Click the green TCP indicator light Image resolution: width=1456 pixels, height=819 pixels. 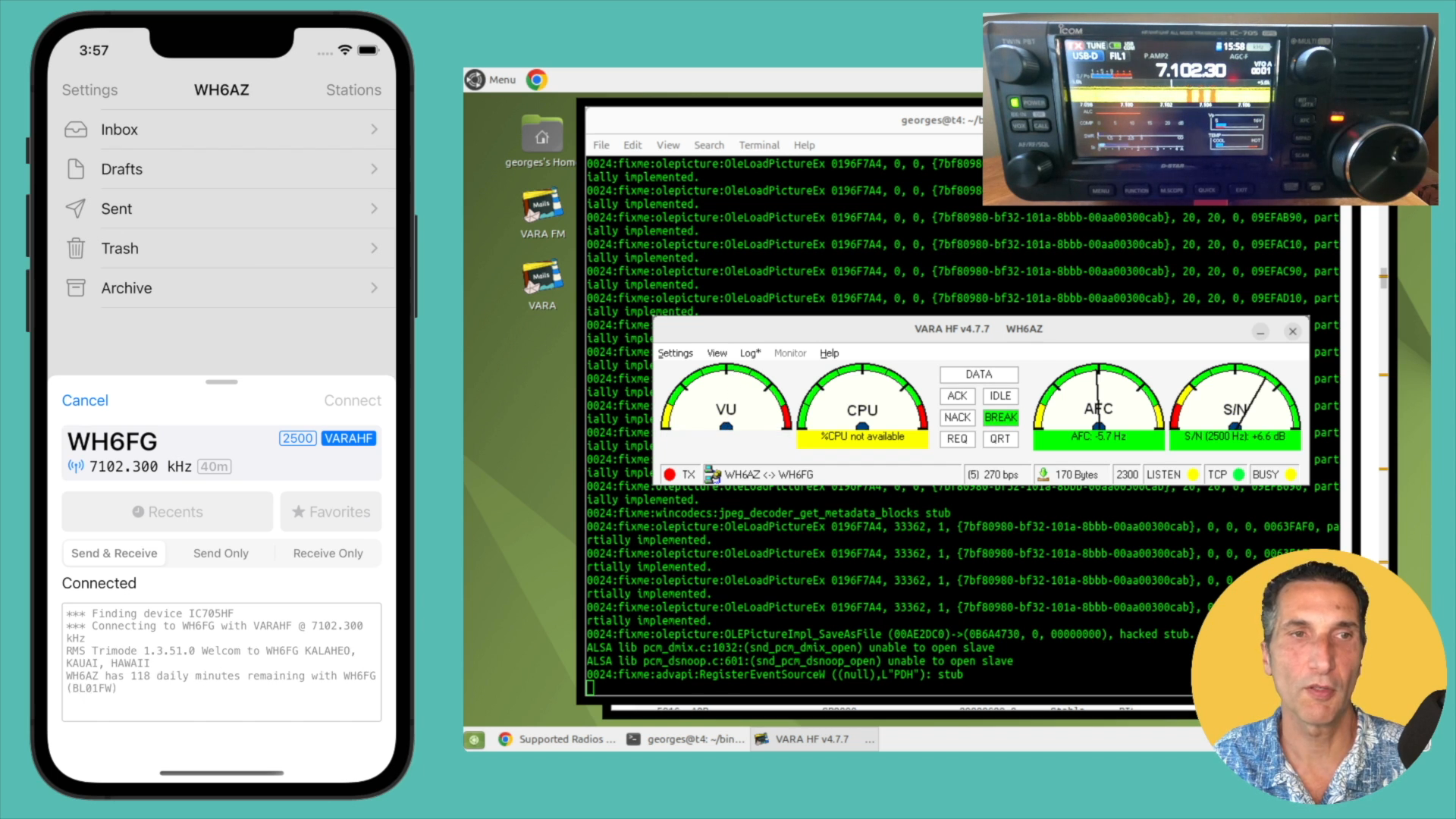[x=1239, y=475]
